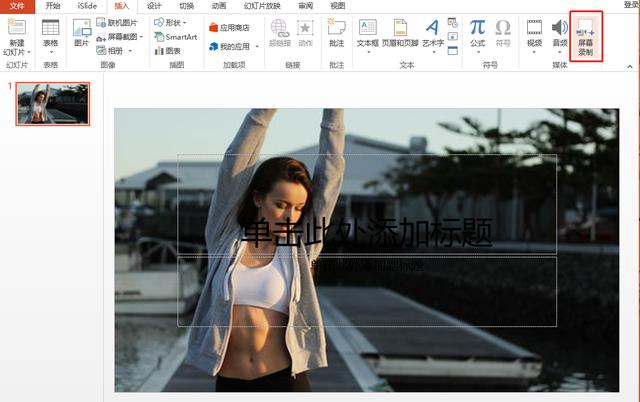Click 页眉和页脚 header and footer icon
The image size is (640, 402).
click(x=400, y=34)
